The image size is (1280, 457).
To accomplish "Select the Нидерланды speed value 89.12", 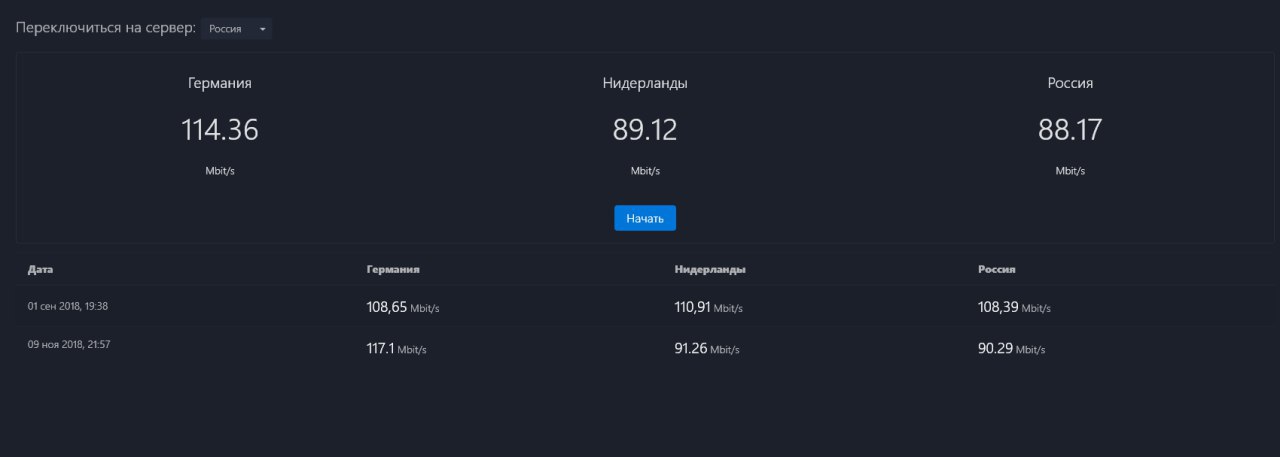I will tap(645, 130).
